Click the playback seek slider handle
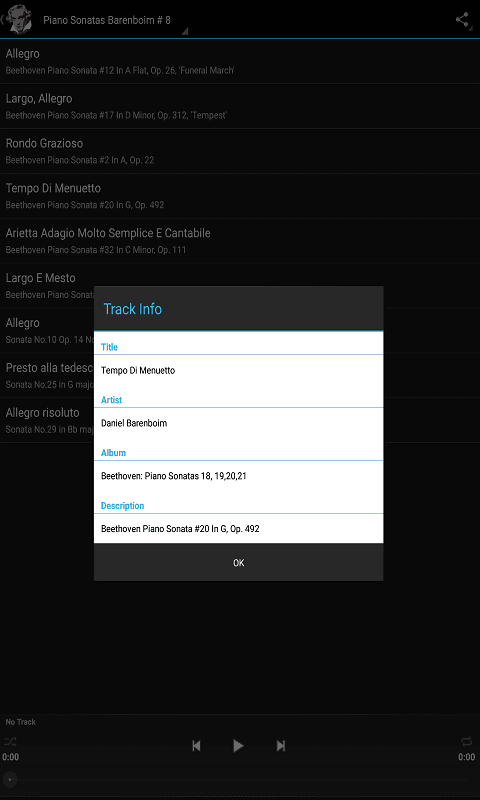480x800 pixels. point(10,779)
